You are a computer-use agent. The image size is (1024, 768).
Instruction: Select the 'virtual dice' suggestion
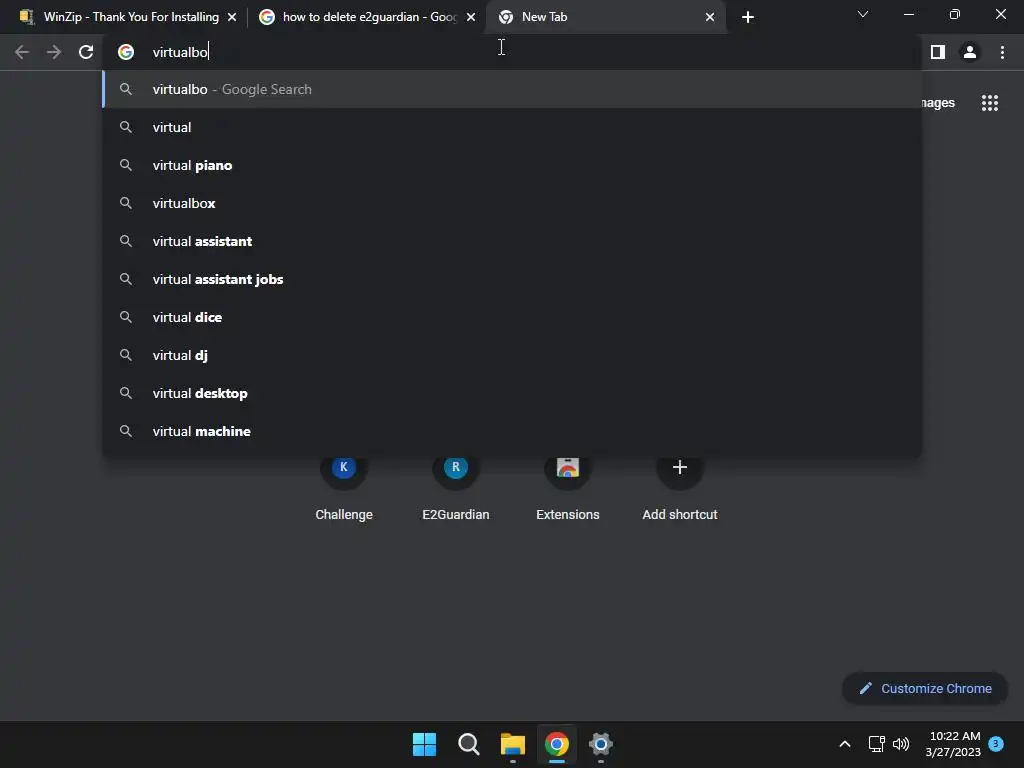click(512, 317)
